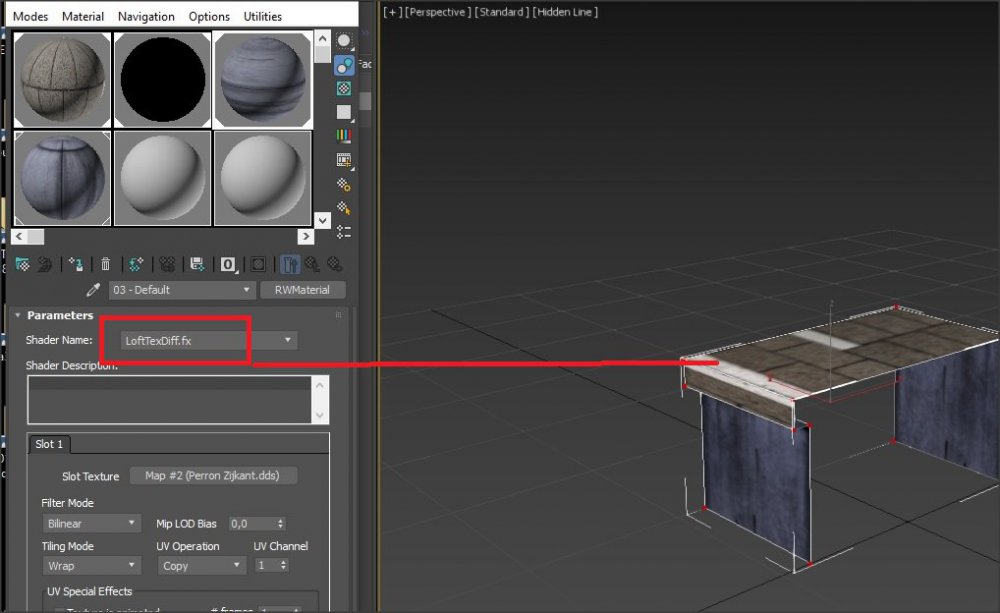Image resolution: width=1000 pixels, height=613 pixels.
Task: Click the Video Color Check icon
Action: 344,136
